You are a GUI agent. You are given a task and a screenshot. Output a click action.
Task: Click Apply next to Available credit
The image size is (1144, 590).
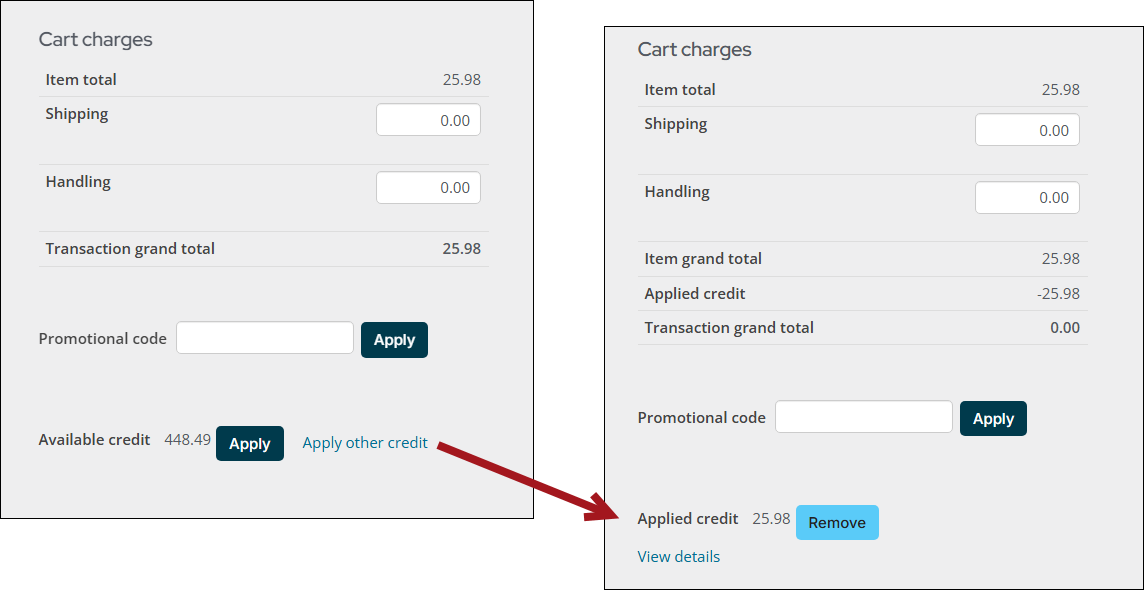(249, 443)
